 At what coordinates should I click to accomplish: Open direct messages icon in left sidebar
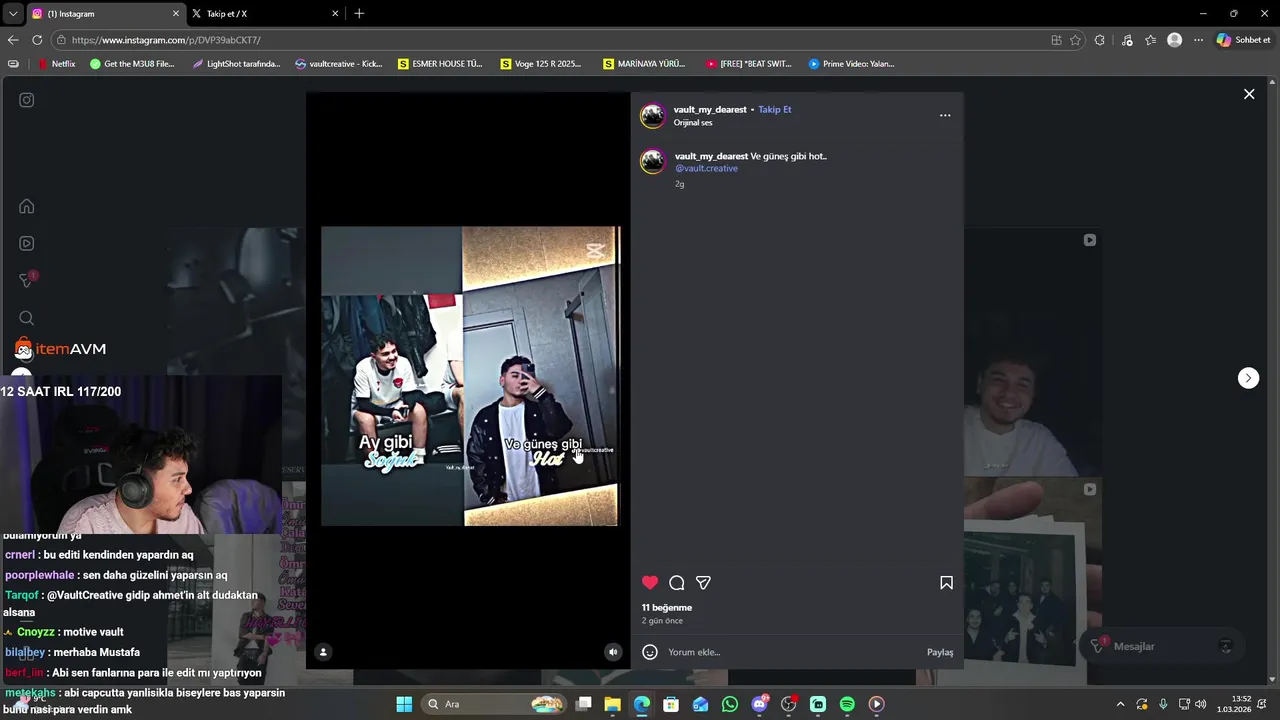(27, 281)
